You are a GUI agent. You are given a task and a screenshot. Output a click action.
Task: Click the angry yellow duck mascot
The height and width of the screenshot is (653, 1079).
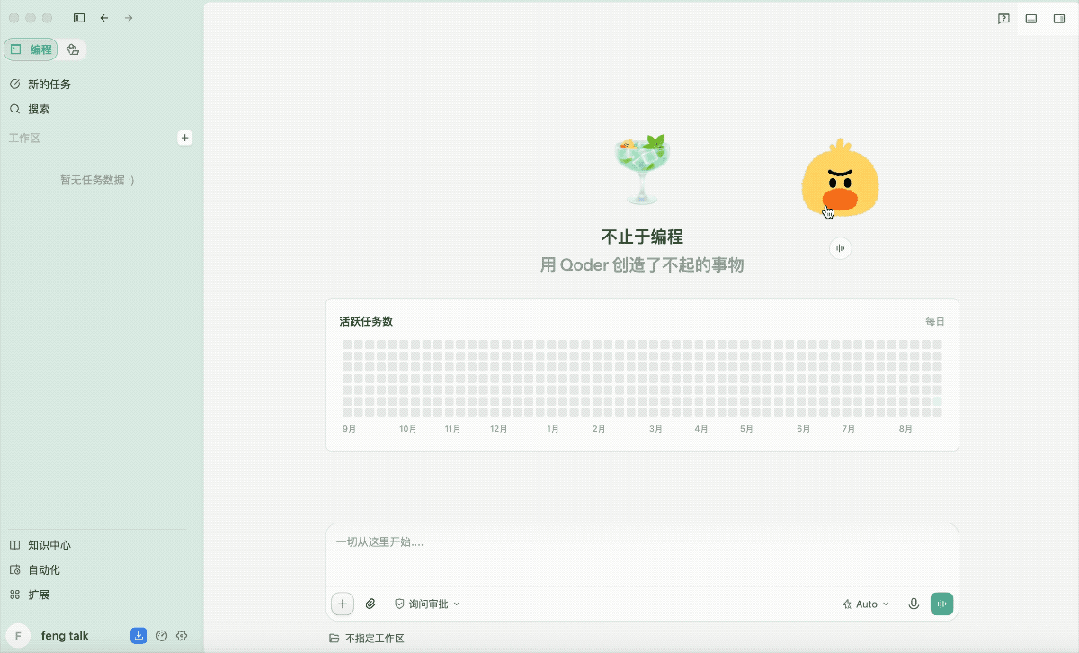(x=840, y=178)
